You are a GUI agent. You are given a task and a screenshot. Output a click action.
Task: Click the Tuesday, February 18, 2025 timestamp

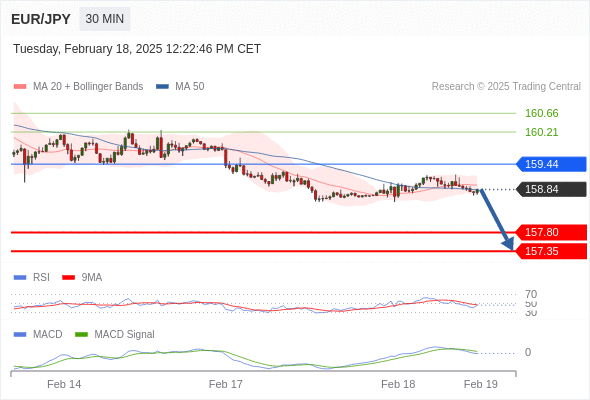pos(137,49)
